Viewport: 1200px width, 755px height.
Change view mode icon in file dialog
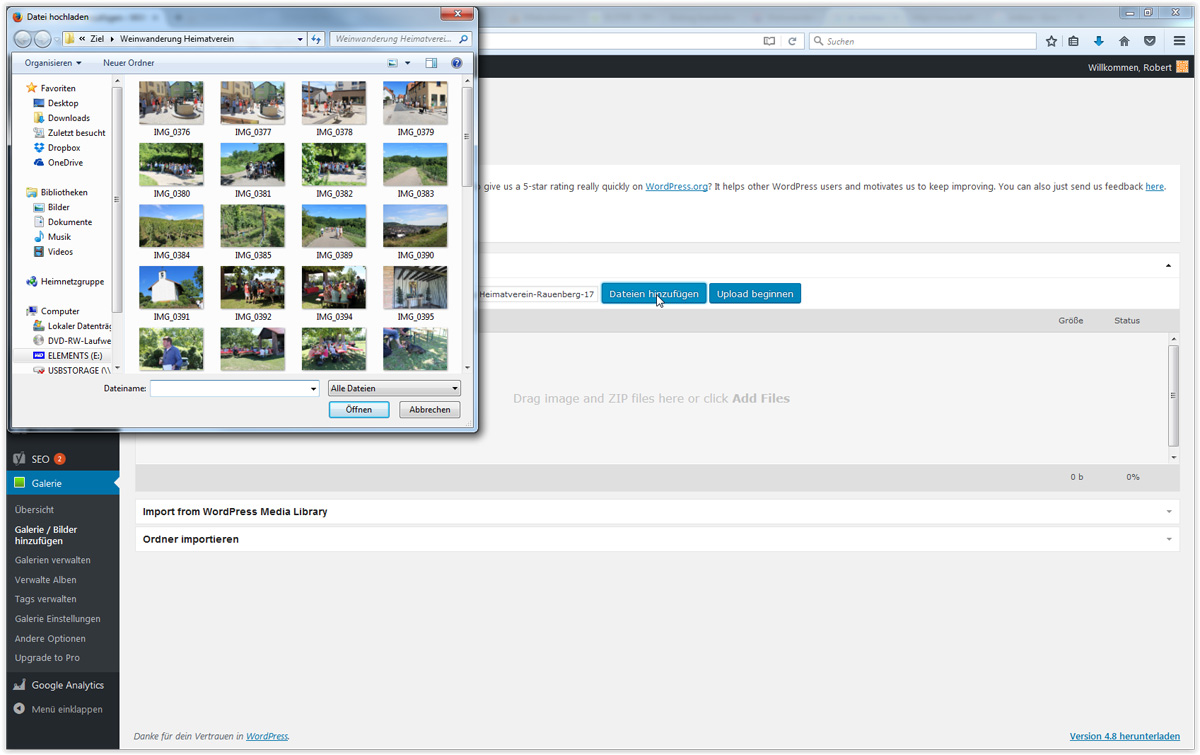click(393, 63)
